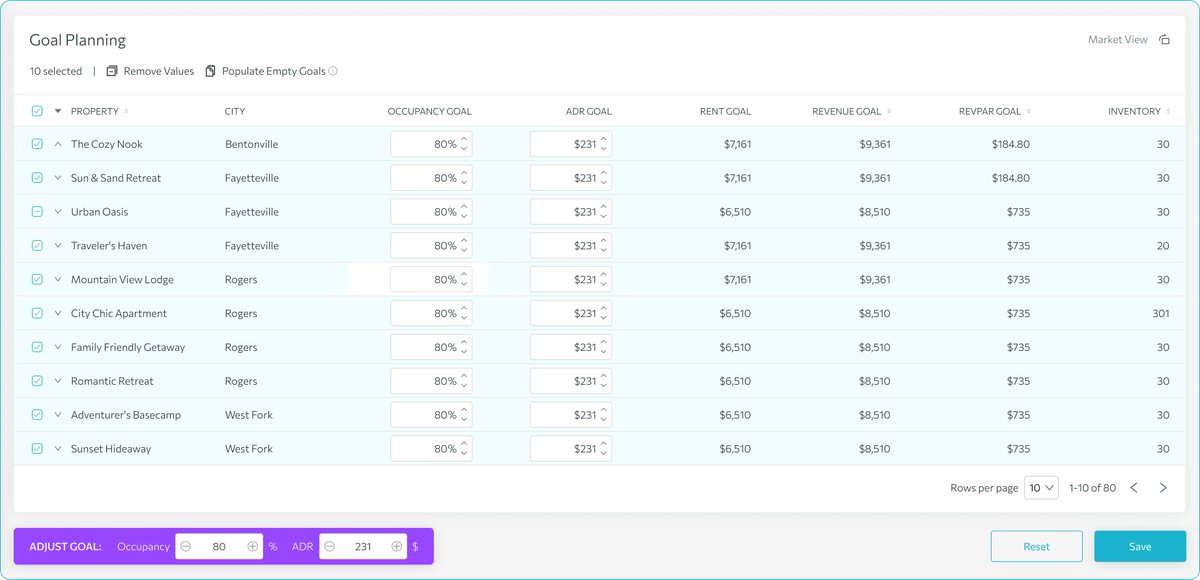Uncheck Family Friendly Getaway checkbox
1200x580 pixels.
pyautogui.click(x=37, y=347)
